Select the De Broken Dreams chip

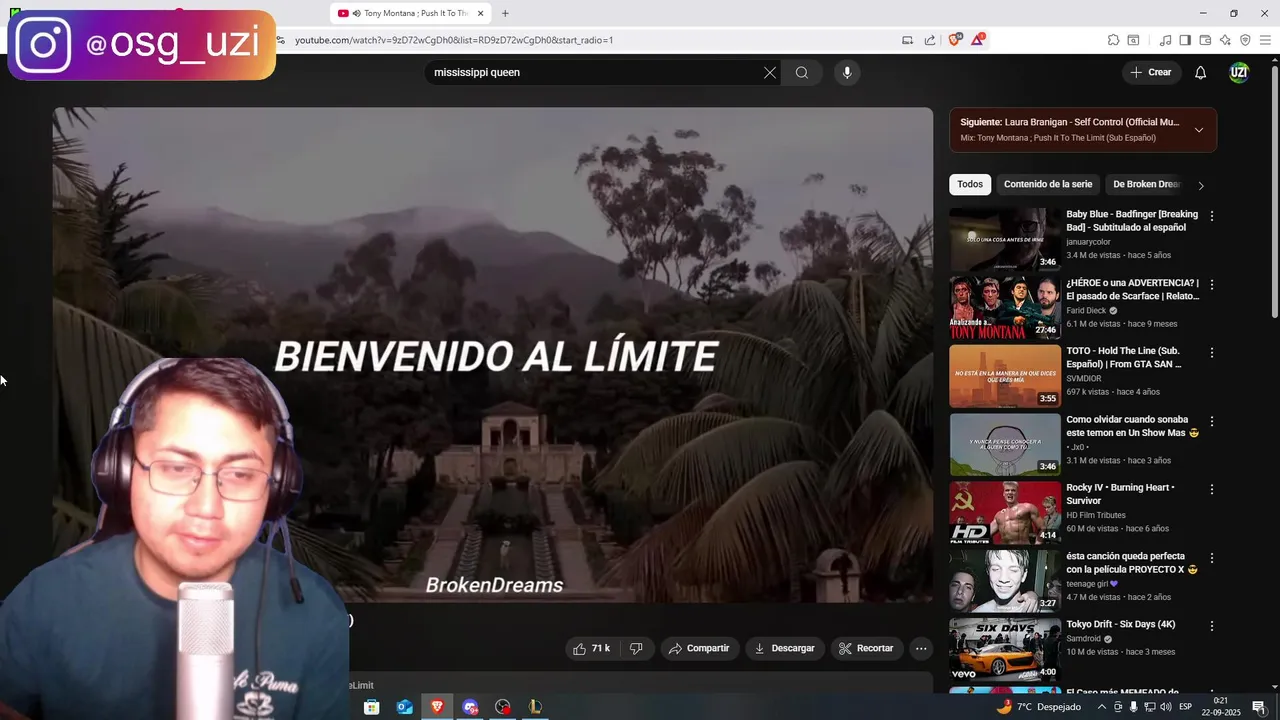pyautogui.click(x=1147, y=184)
